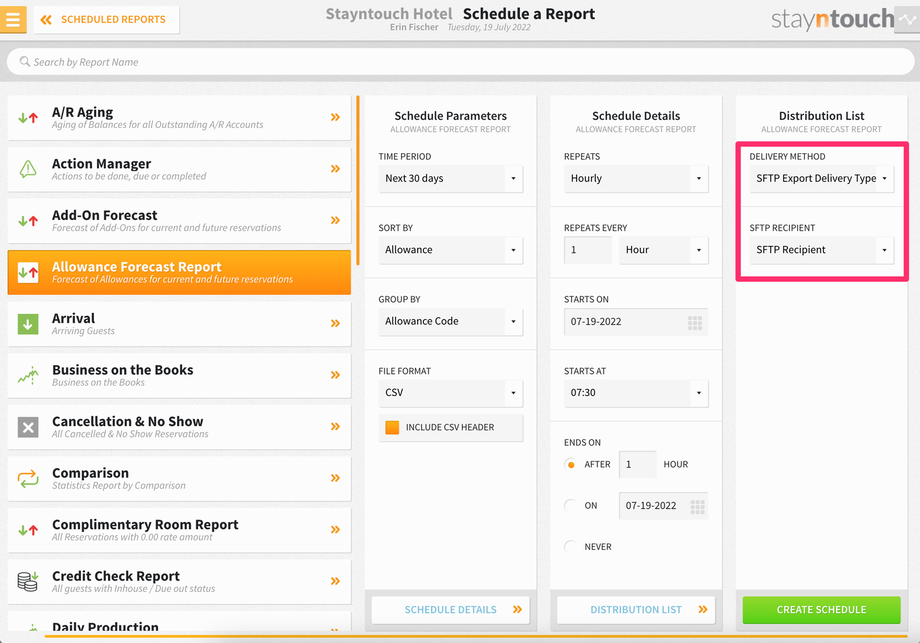This screenshot has width=920, height=643.
Task: Open the File Format CSV dropdown
Action: (451, 393)
